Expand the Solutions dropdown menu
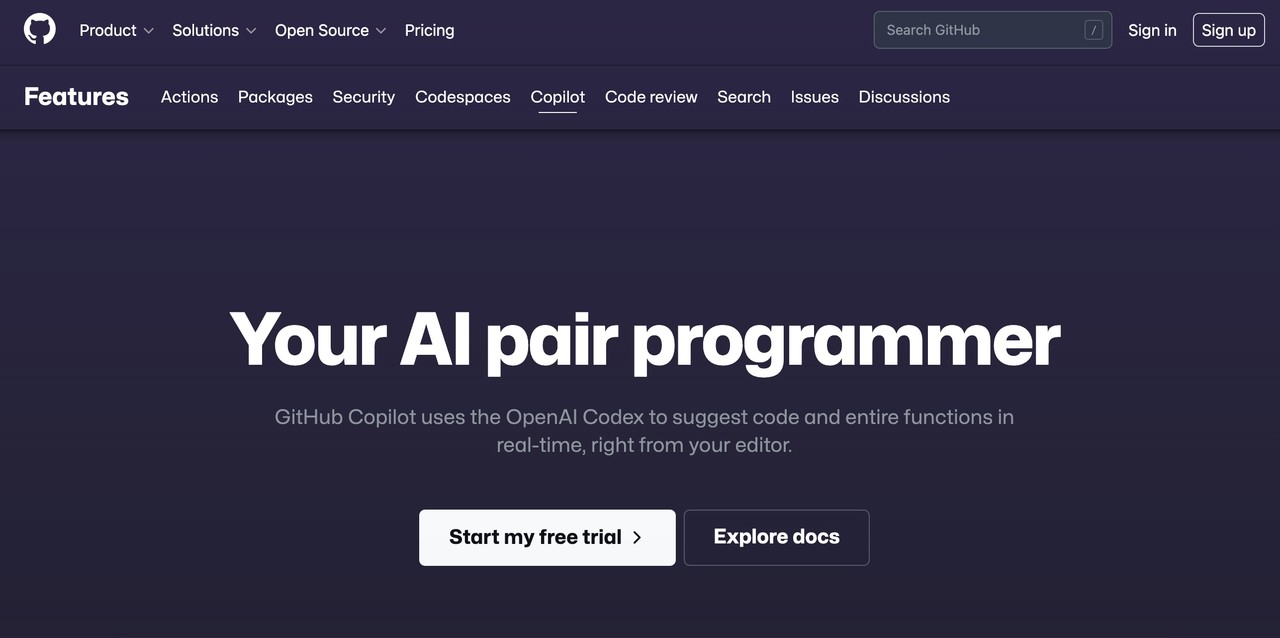Viewport: 1280px width, 638px height. click(x=214, y=30)
